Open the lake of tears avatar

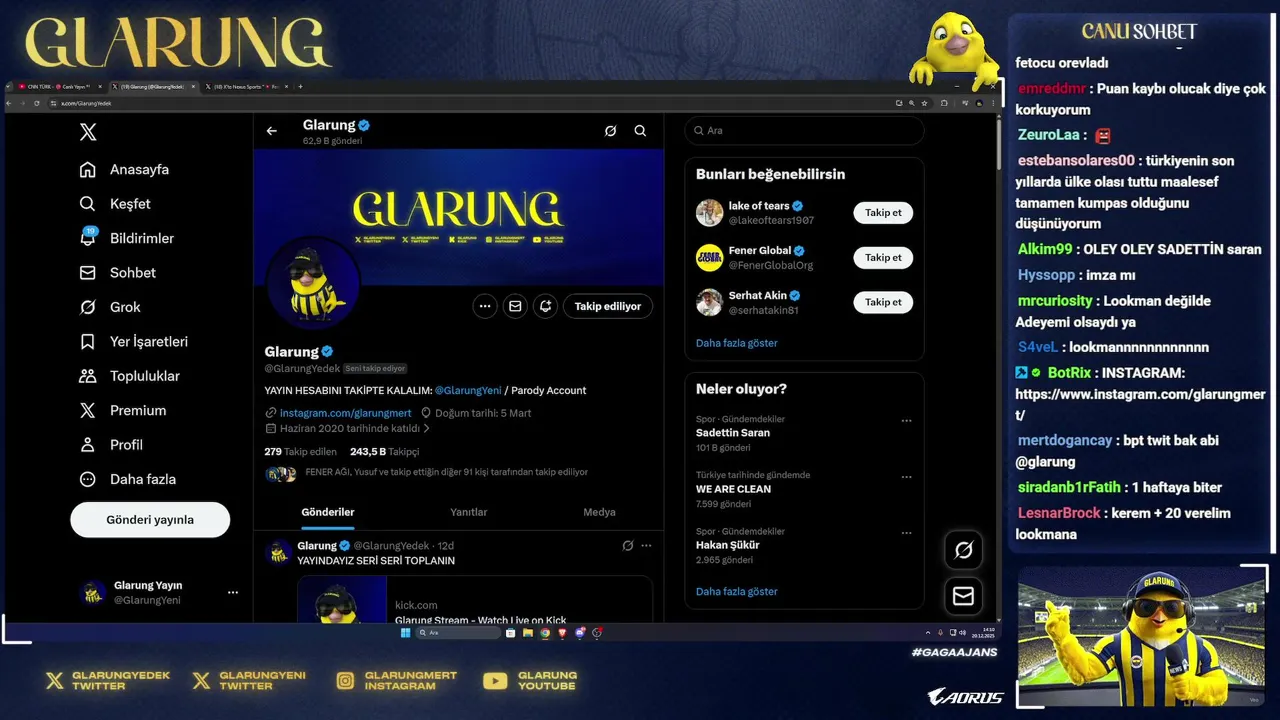tap(709, 212)
